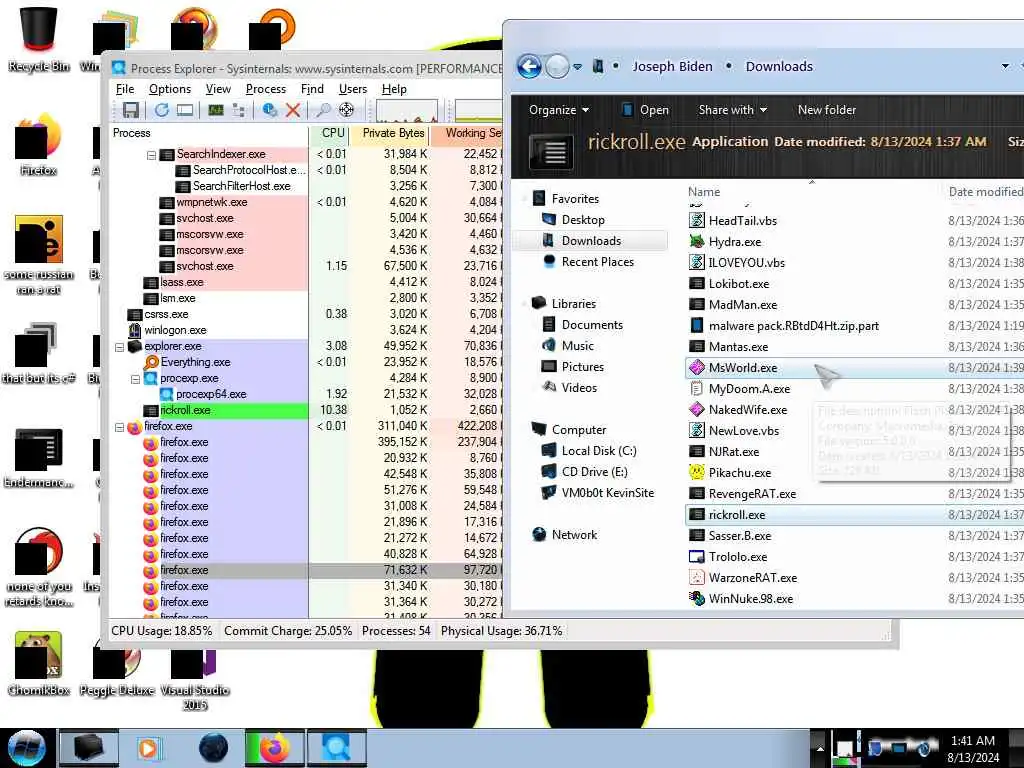Click the Firefox taskbar icon
This screenshot has height=768, width=1024.
274,748
